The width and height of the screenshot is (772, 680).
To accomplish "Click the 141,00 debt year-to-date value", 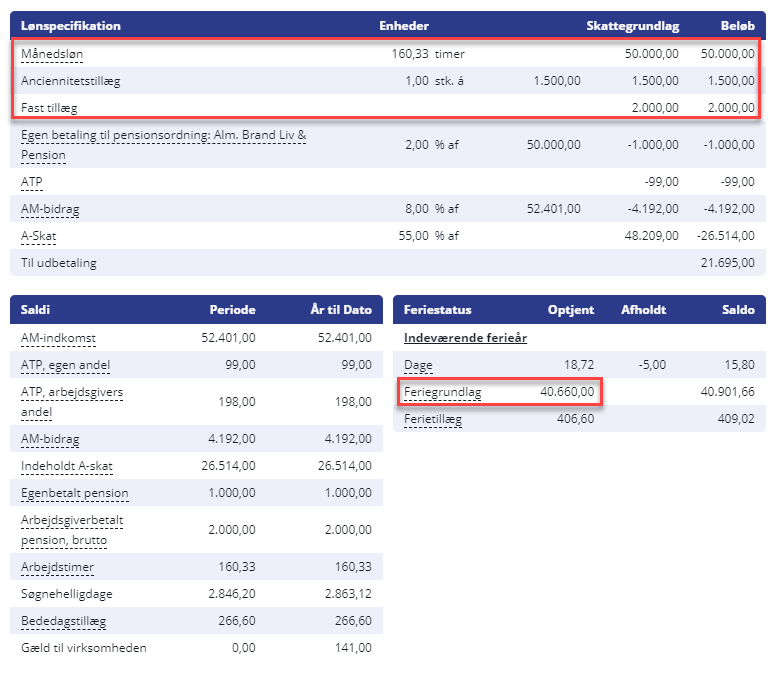I will point(353,648).
